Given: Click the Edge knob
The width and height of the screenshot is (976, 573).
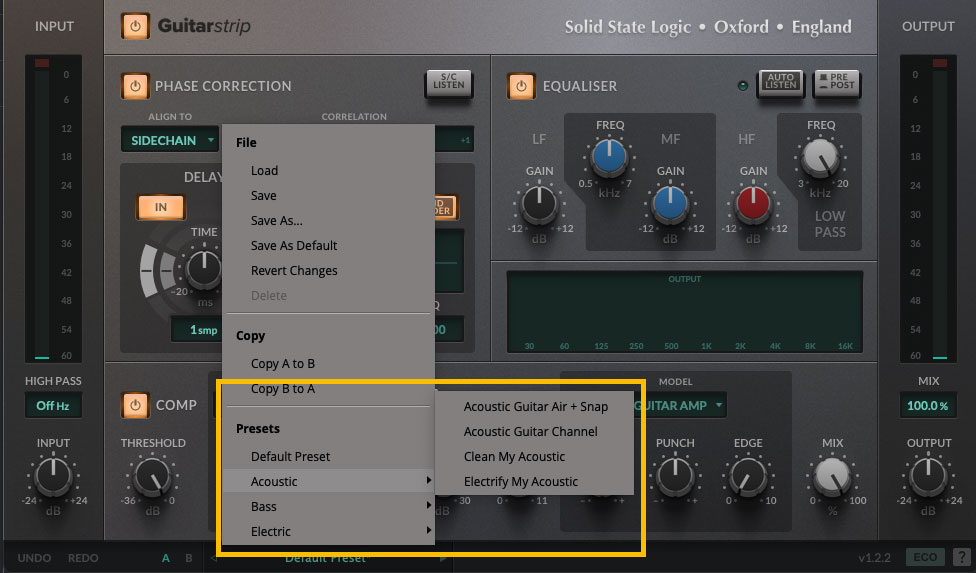Looking at the screenshot, I should coord(748,476).
